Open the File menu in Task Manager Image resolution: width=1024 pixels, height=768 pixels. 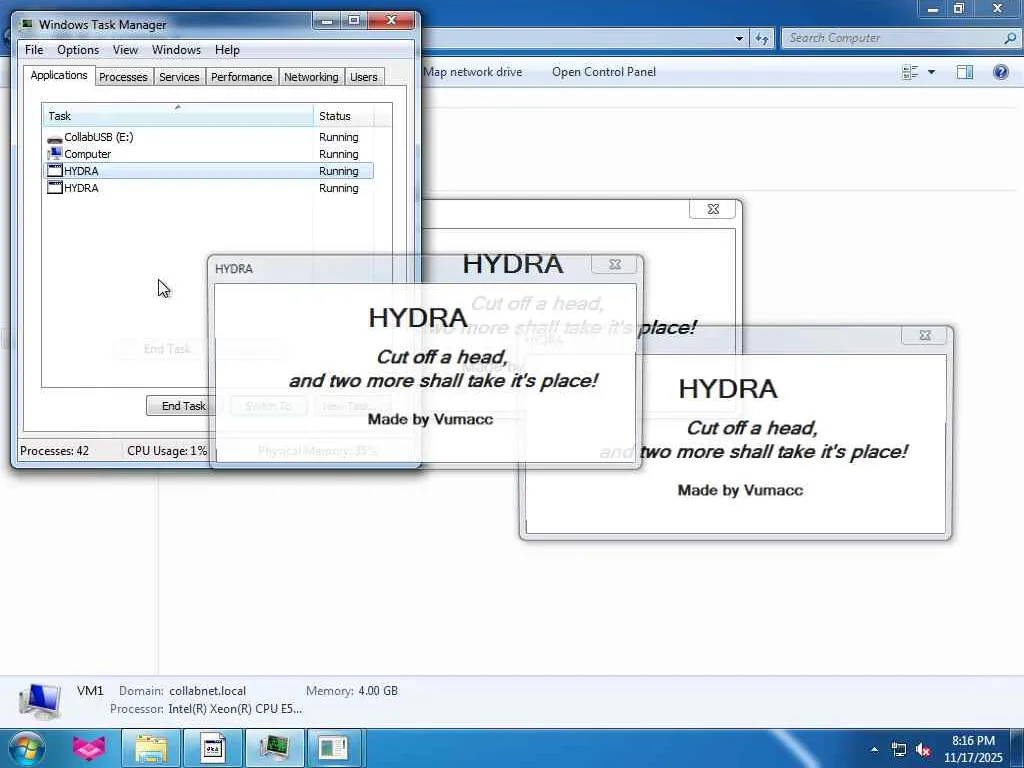point(34,50)
